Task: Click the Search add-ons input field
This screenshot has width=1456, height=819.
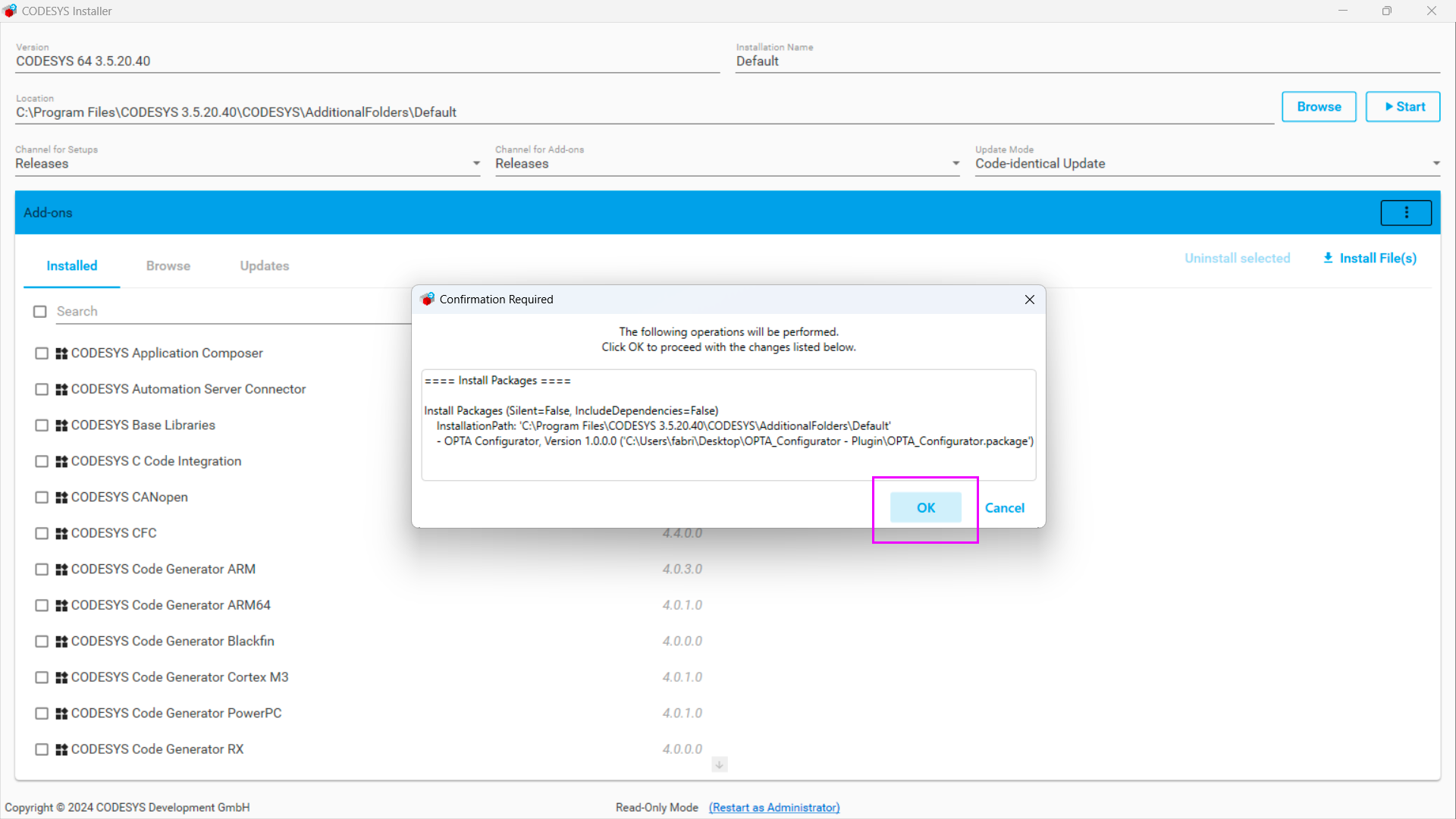Action: pyautogui.click(x=227, y=312)
